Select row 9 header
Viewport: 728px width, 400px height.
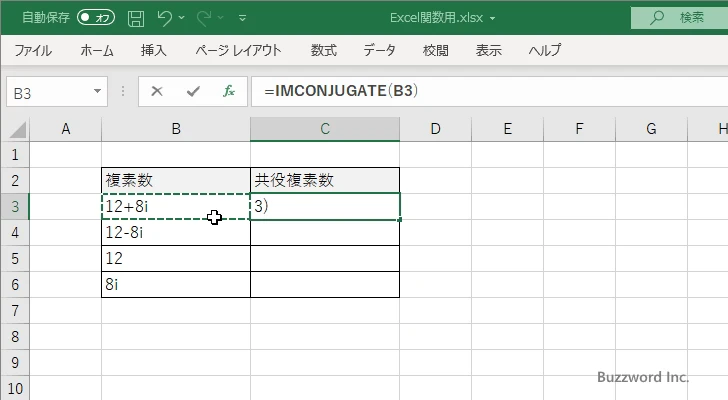15,362
